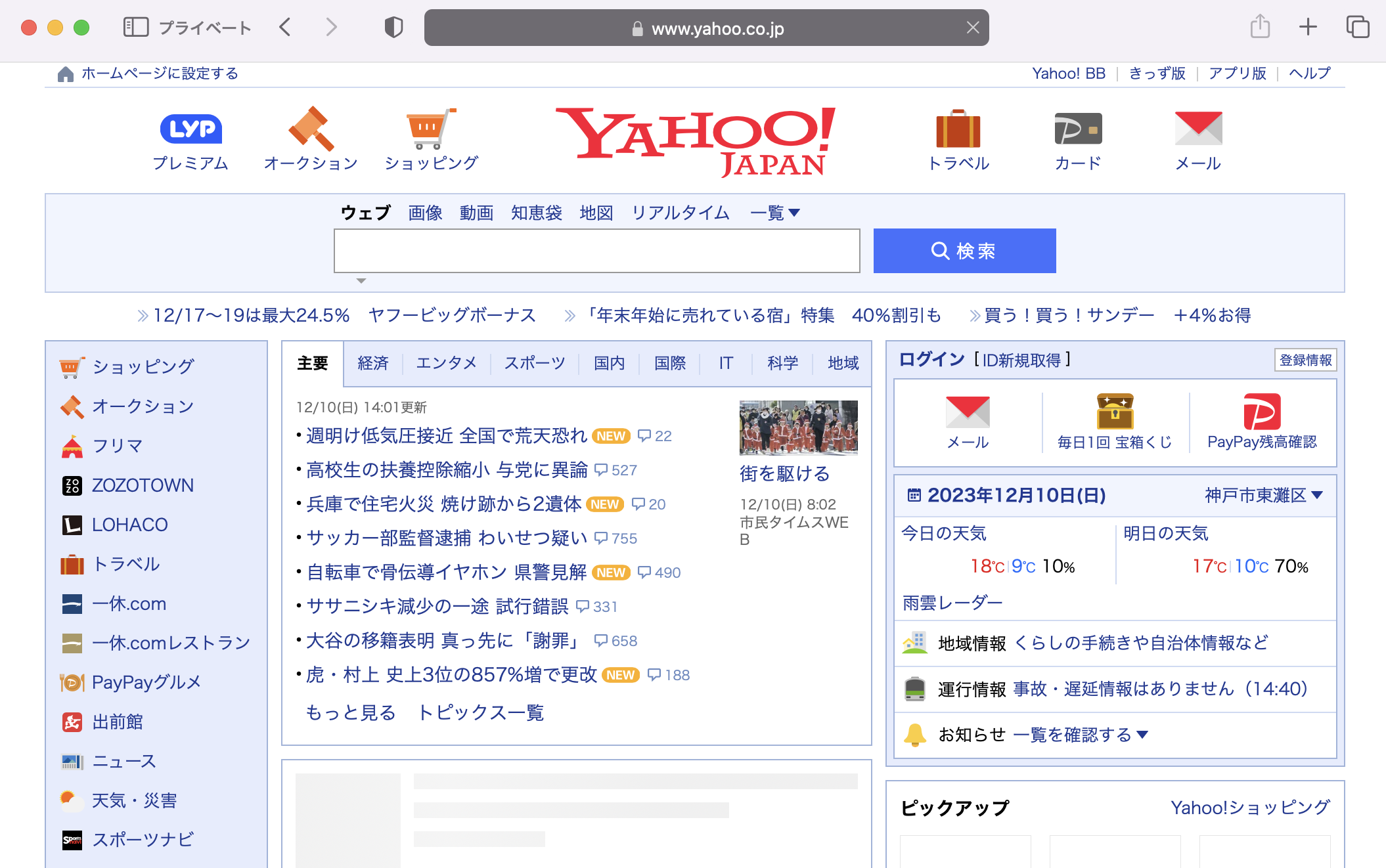
Task: Click the home icon beside ホームページに設定する
Action: point(66,74)
